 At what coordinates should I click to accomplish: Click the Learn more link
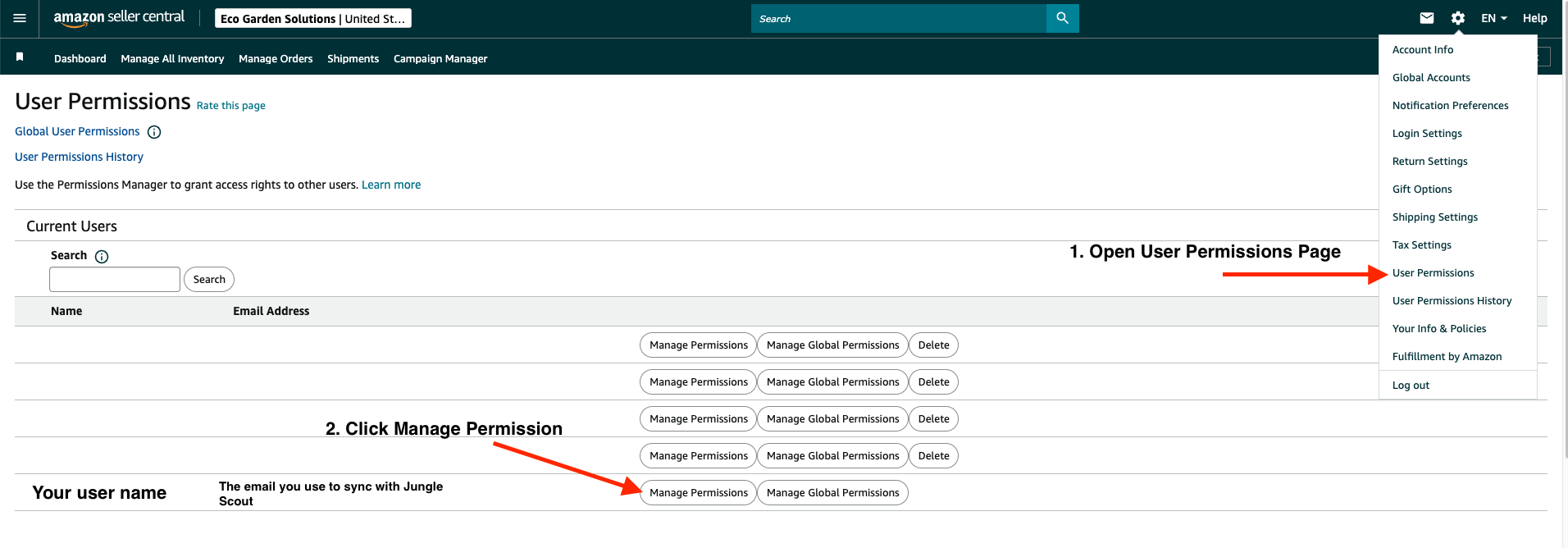pos(391,185)
